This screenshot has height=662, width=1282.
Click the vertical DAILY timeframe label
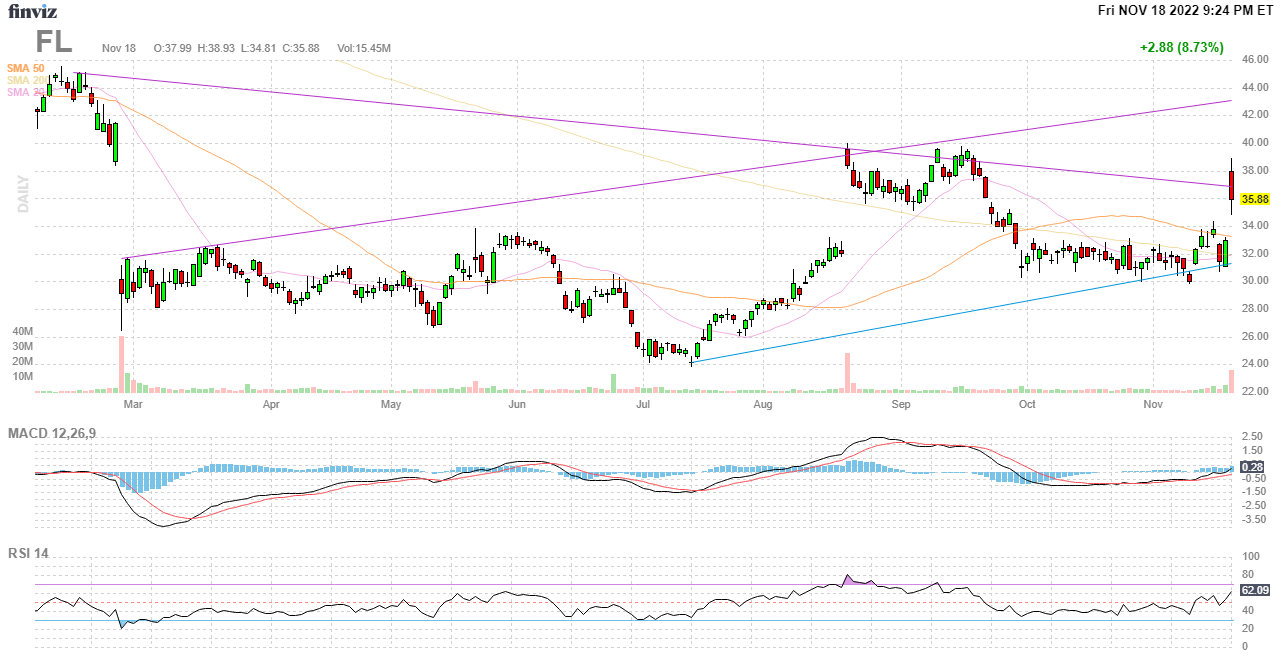pyautogui.click(x=22, y=194)
